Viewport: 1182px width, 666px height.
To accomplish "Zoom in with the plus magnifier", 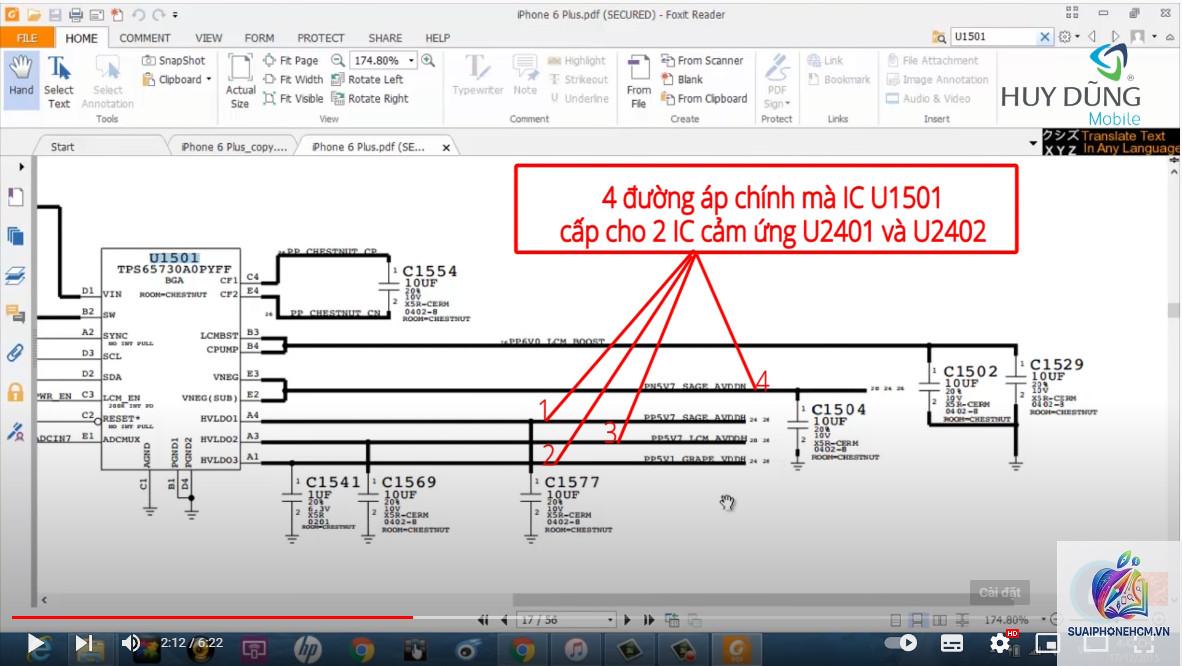I will 427,60.
